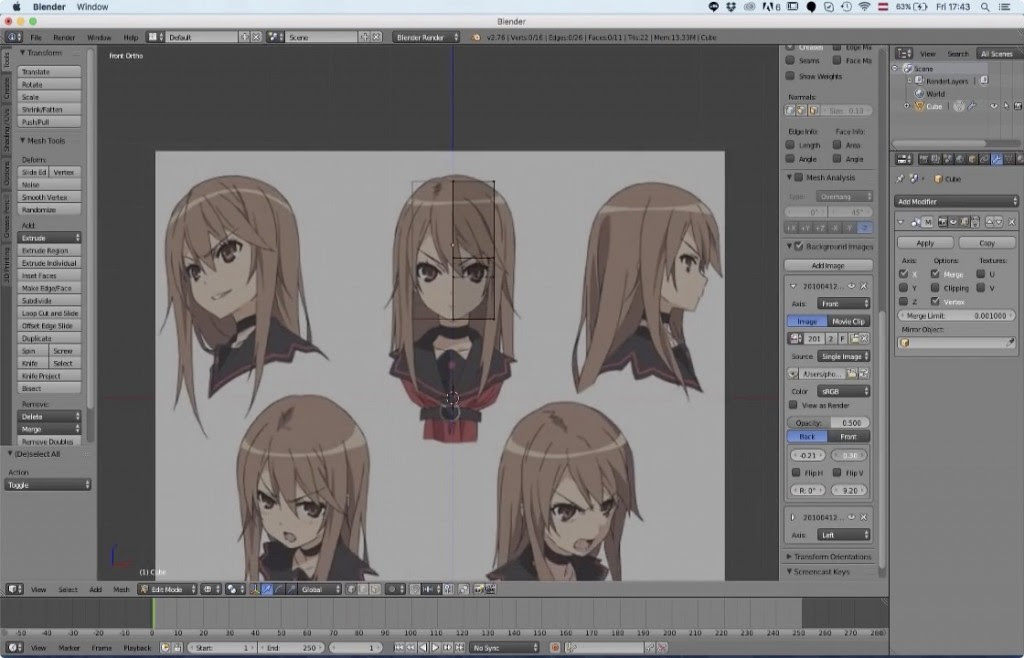
Task: Open the Add Modifier dropdown
Action: (957, 201)
